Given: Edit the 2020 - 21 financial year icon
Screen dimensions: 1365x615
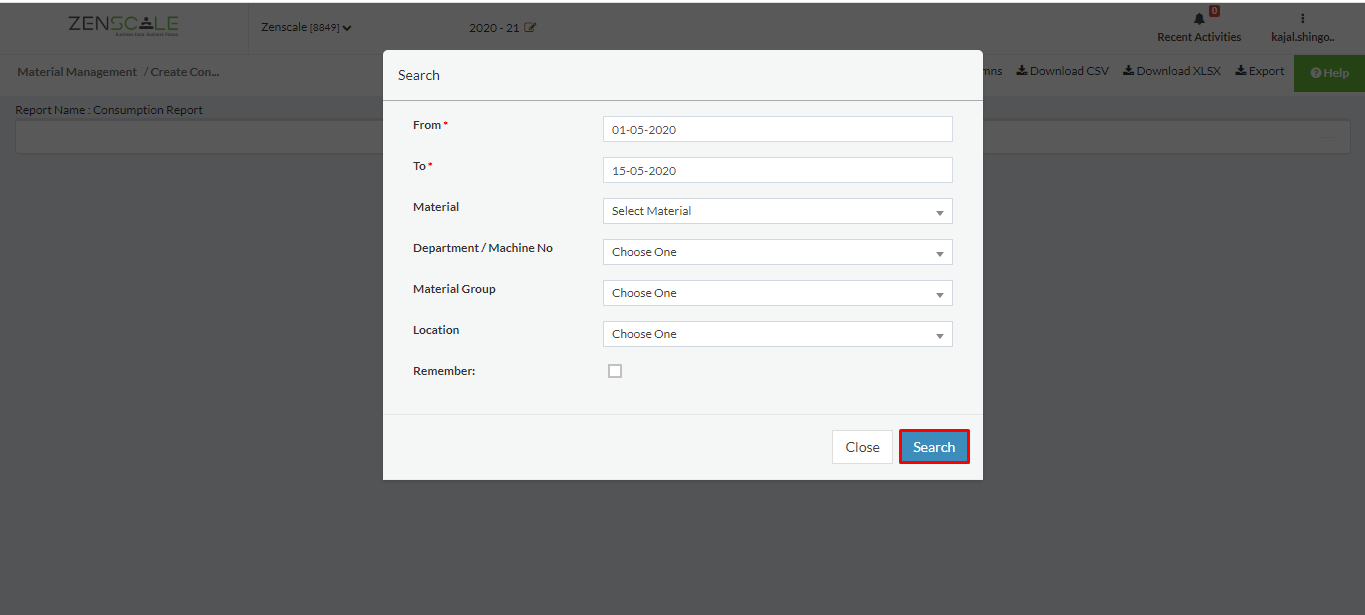Looking at the screenshot, I should pos(530,28).
